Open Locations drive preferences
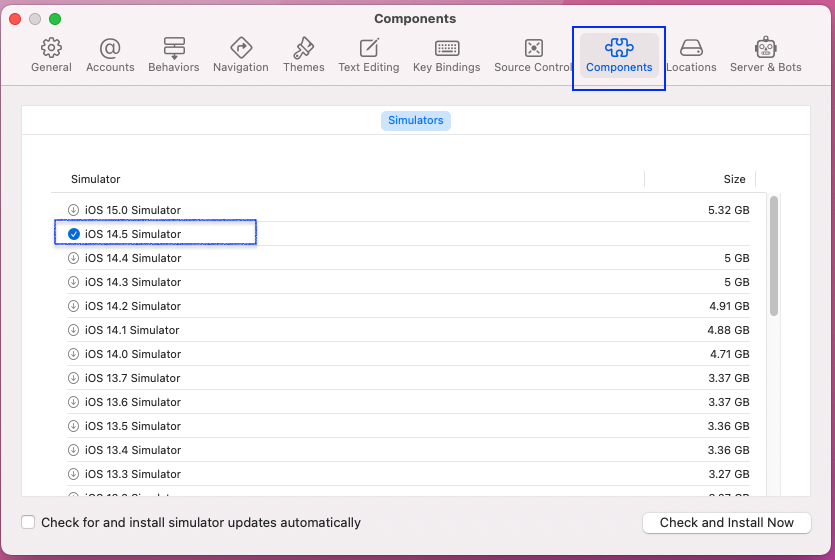835x560 pixels. tap(691, 55)
